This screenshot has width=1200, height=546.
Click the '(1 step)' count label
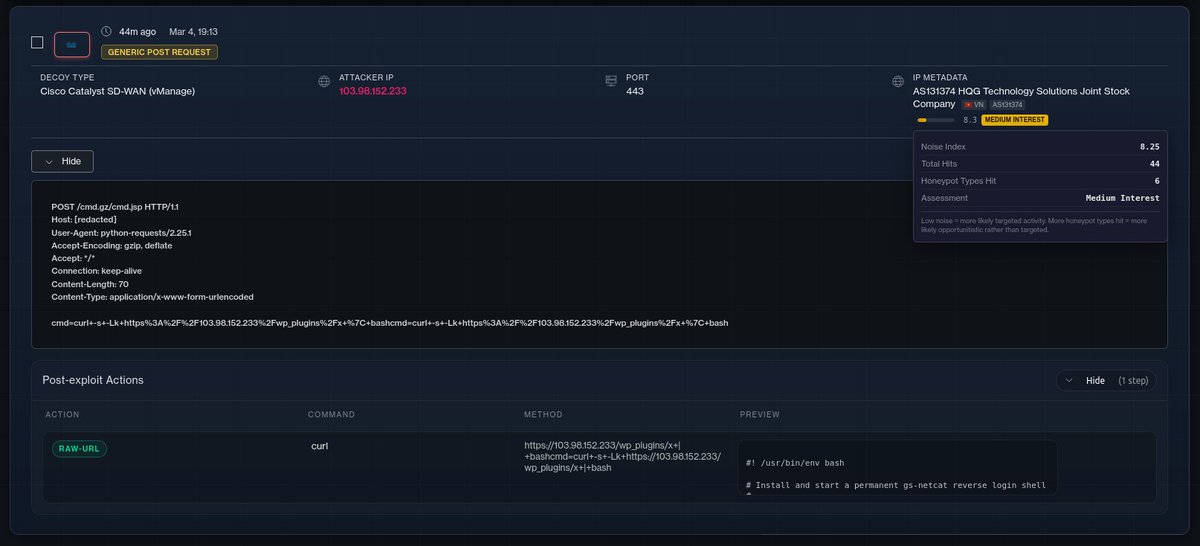click(1135, 380)
